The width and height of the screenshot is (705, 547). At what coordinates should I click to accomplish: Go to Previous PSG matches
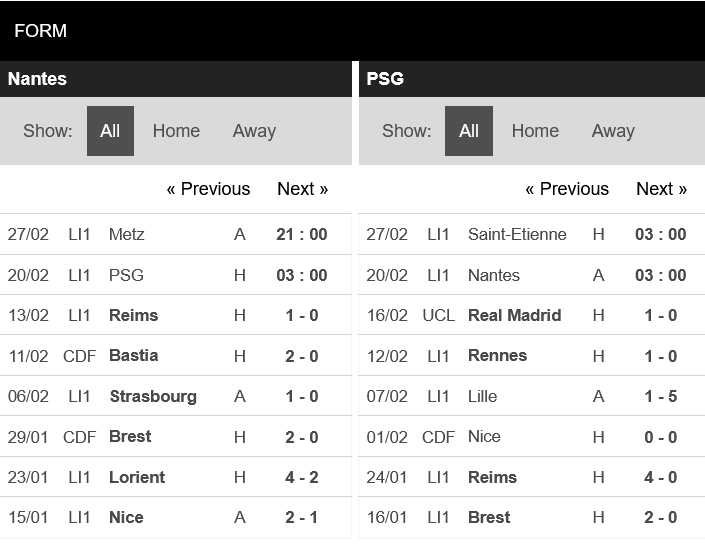567,189
